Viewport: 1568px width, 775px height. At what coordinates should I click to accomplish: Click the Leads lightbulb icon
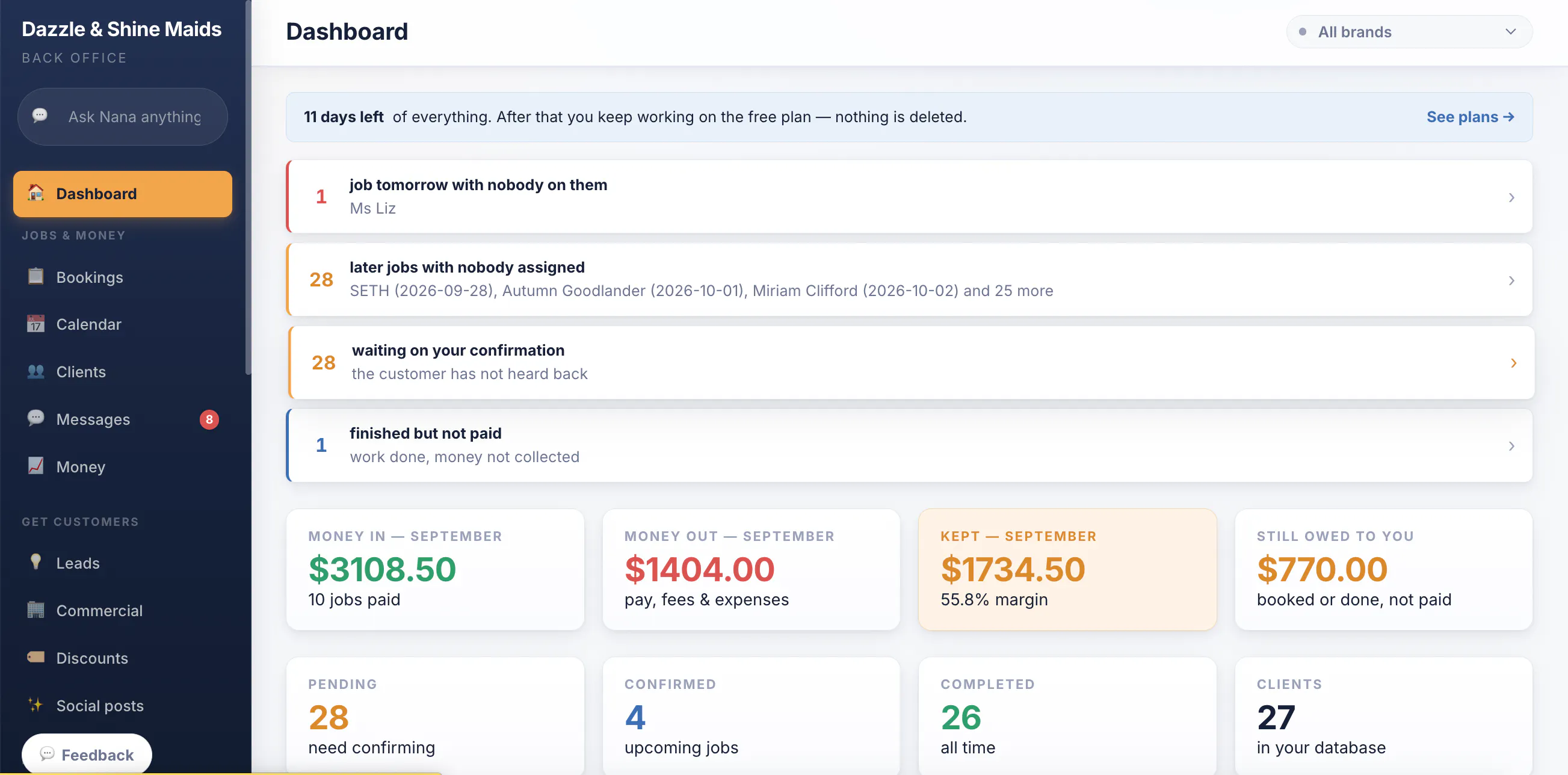36,562
